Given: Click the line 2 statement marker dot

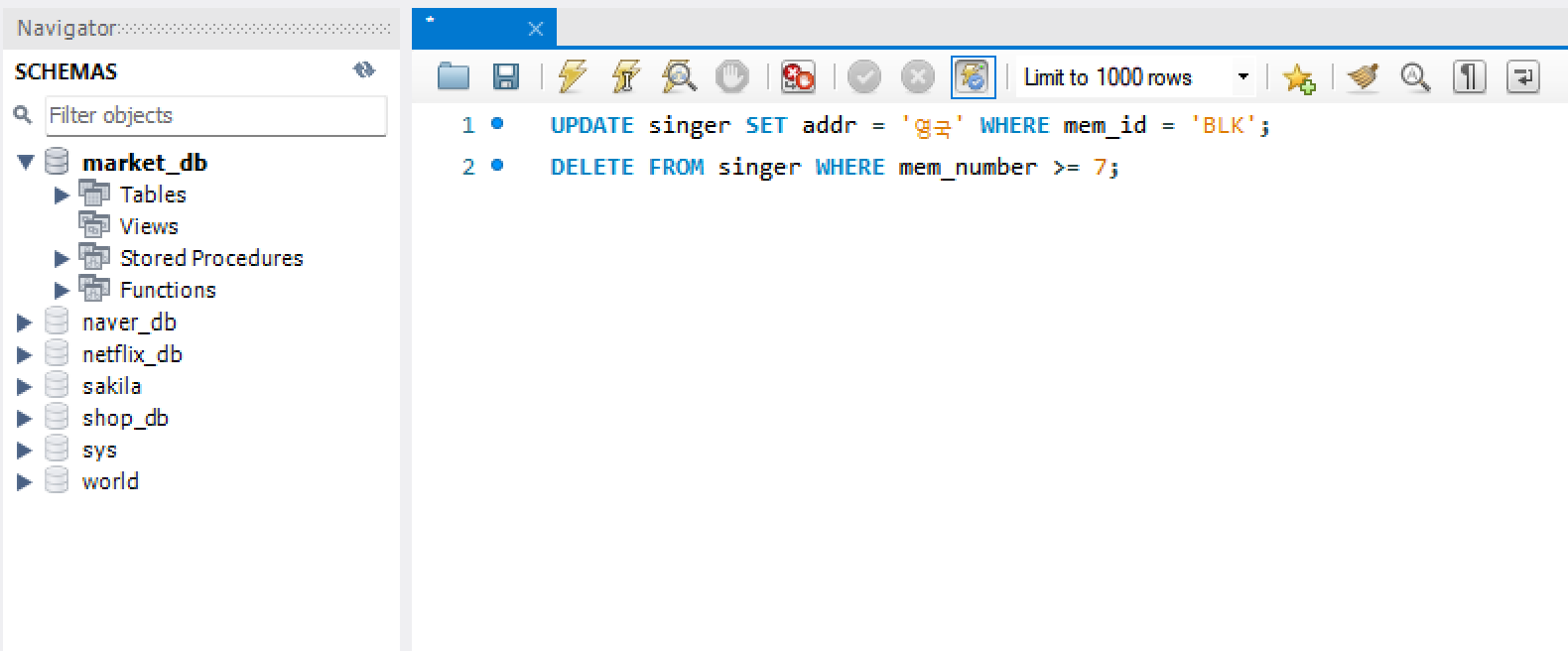Looking at the screenshot, I should (x=497, y=166).
